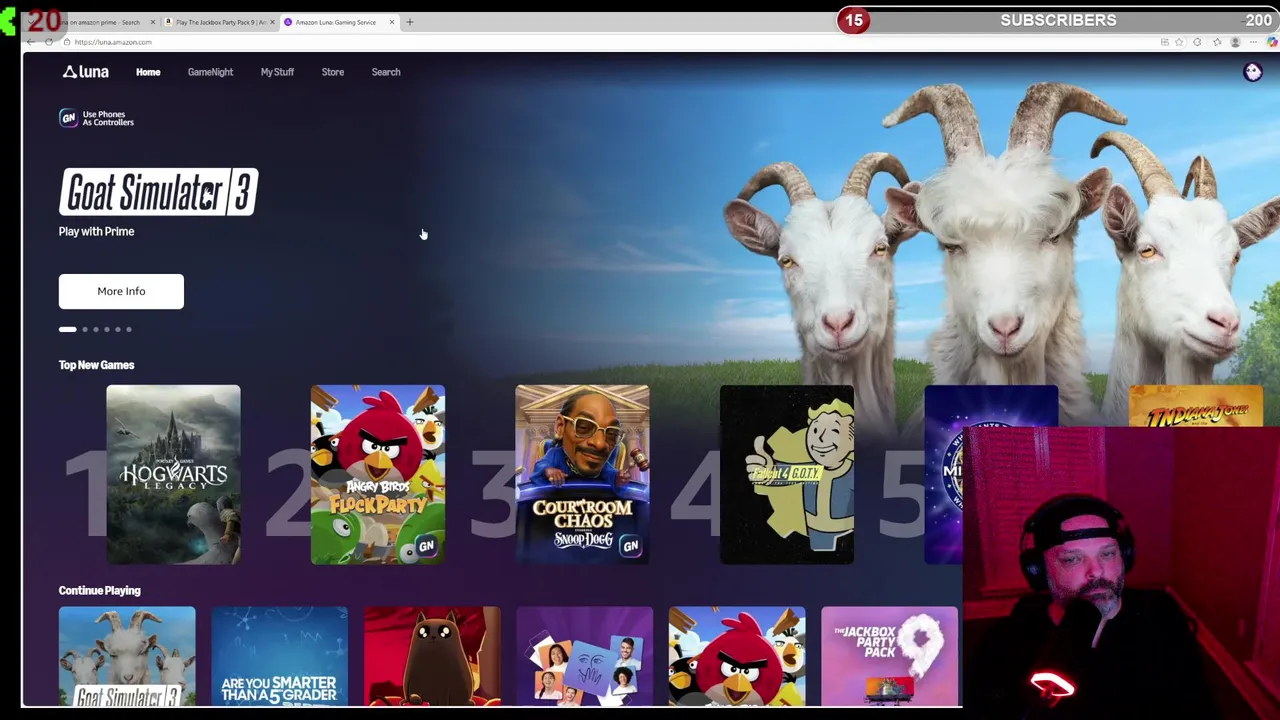
Task: Open Are You Smarter Than a 5th Grader
Action: point(280,656)
